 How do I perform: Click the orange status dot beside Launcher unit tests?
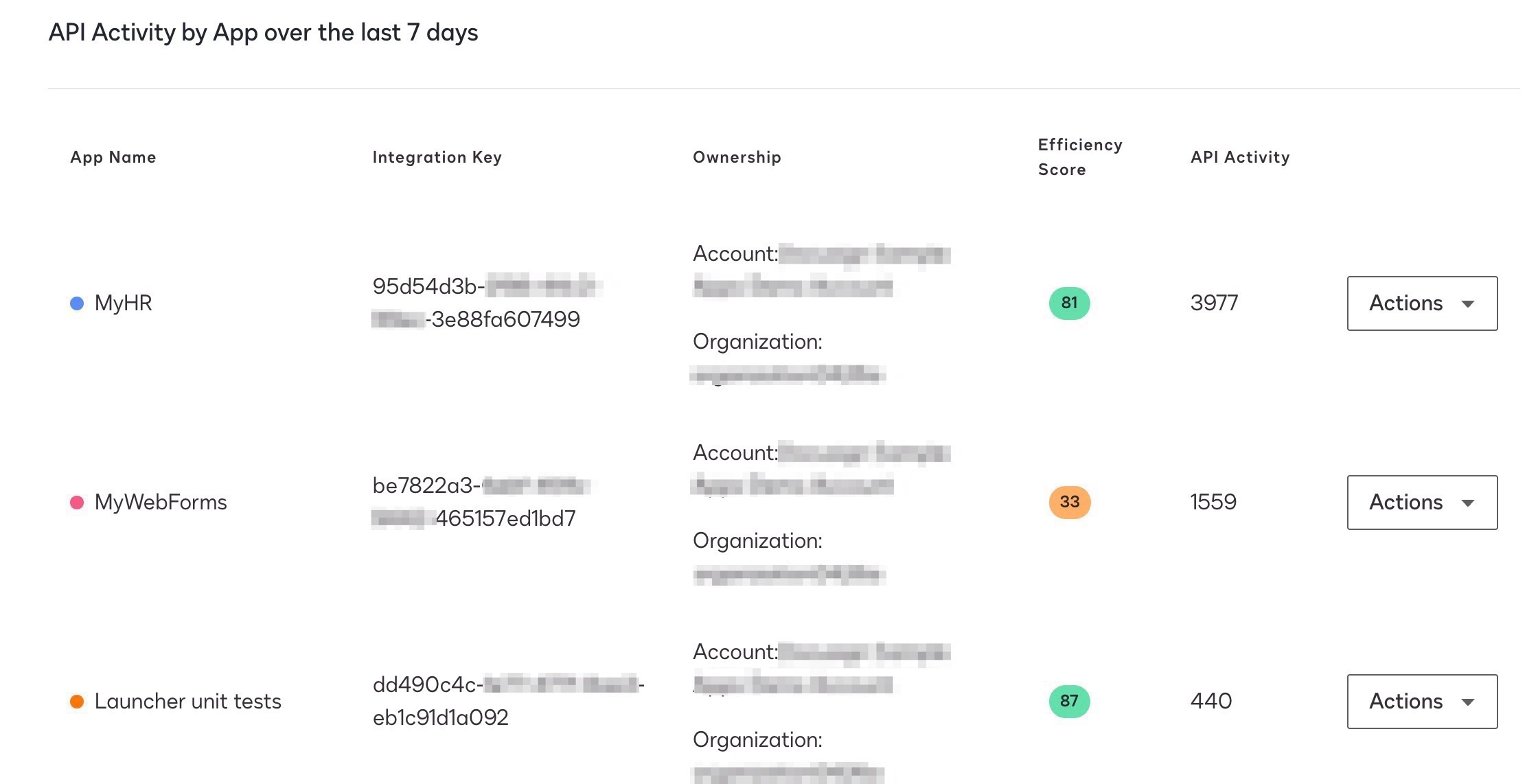coord(76,701)
